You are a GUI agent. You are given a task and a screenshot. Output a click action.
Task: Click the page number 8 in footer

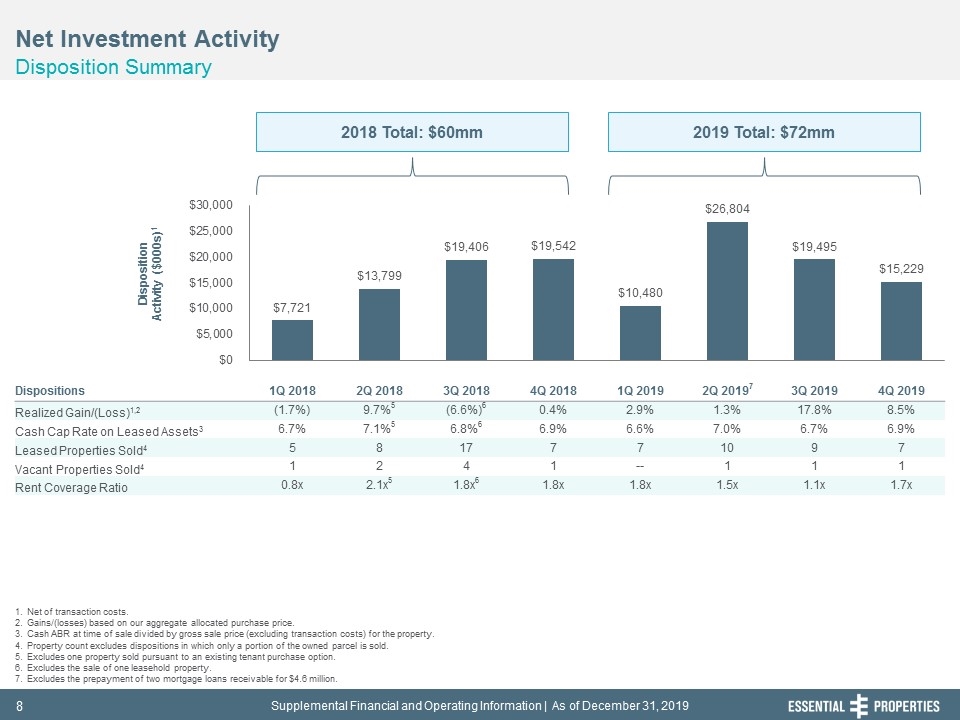pos(19,706)
